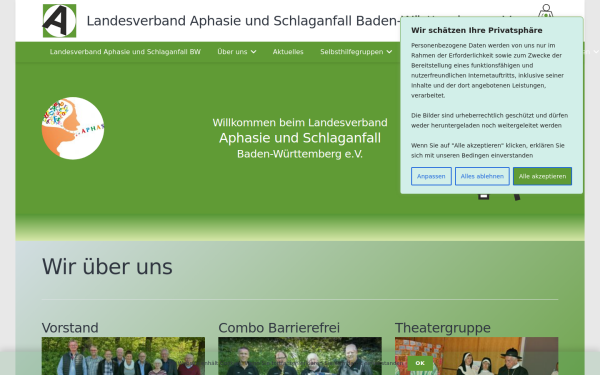Open Landesverband Aphasie und Schlaganfall BW menu item
The width and height of the screenshot is (600, 375).
[x=125, y=52]
